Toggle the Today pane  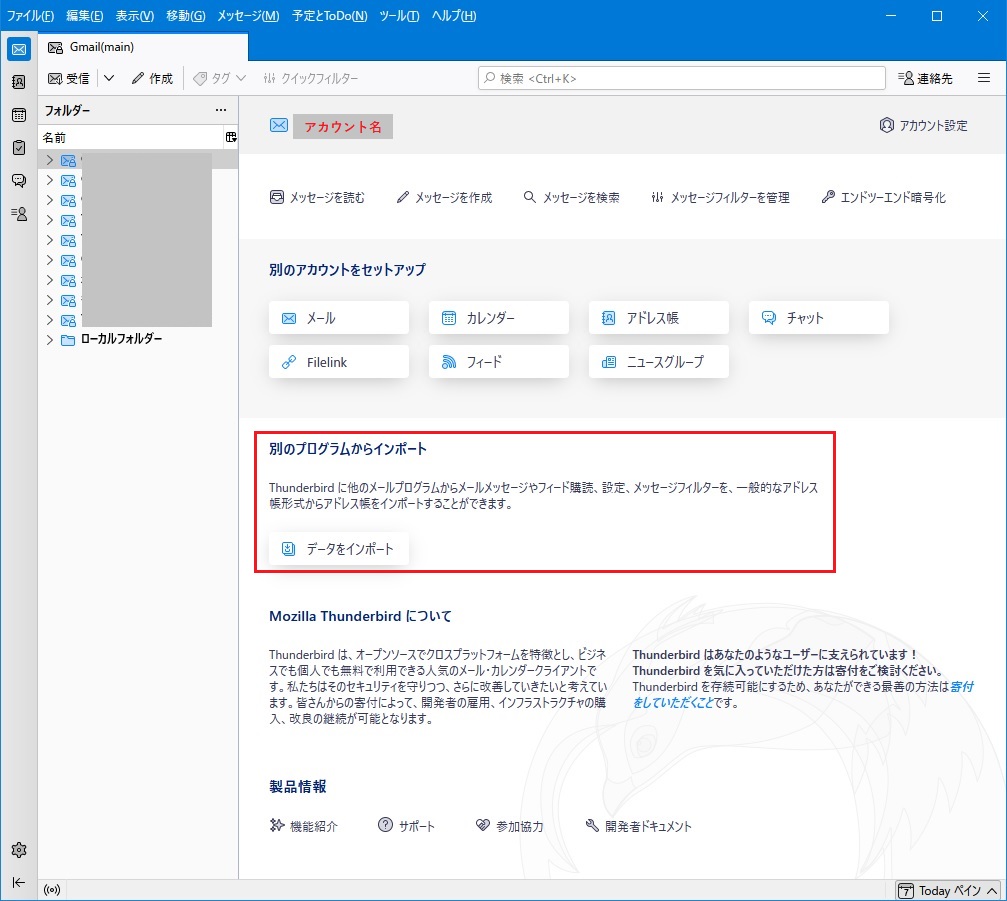(x=948, y=890)
